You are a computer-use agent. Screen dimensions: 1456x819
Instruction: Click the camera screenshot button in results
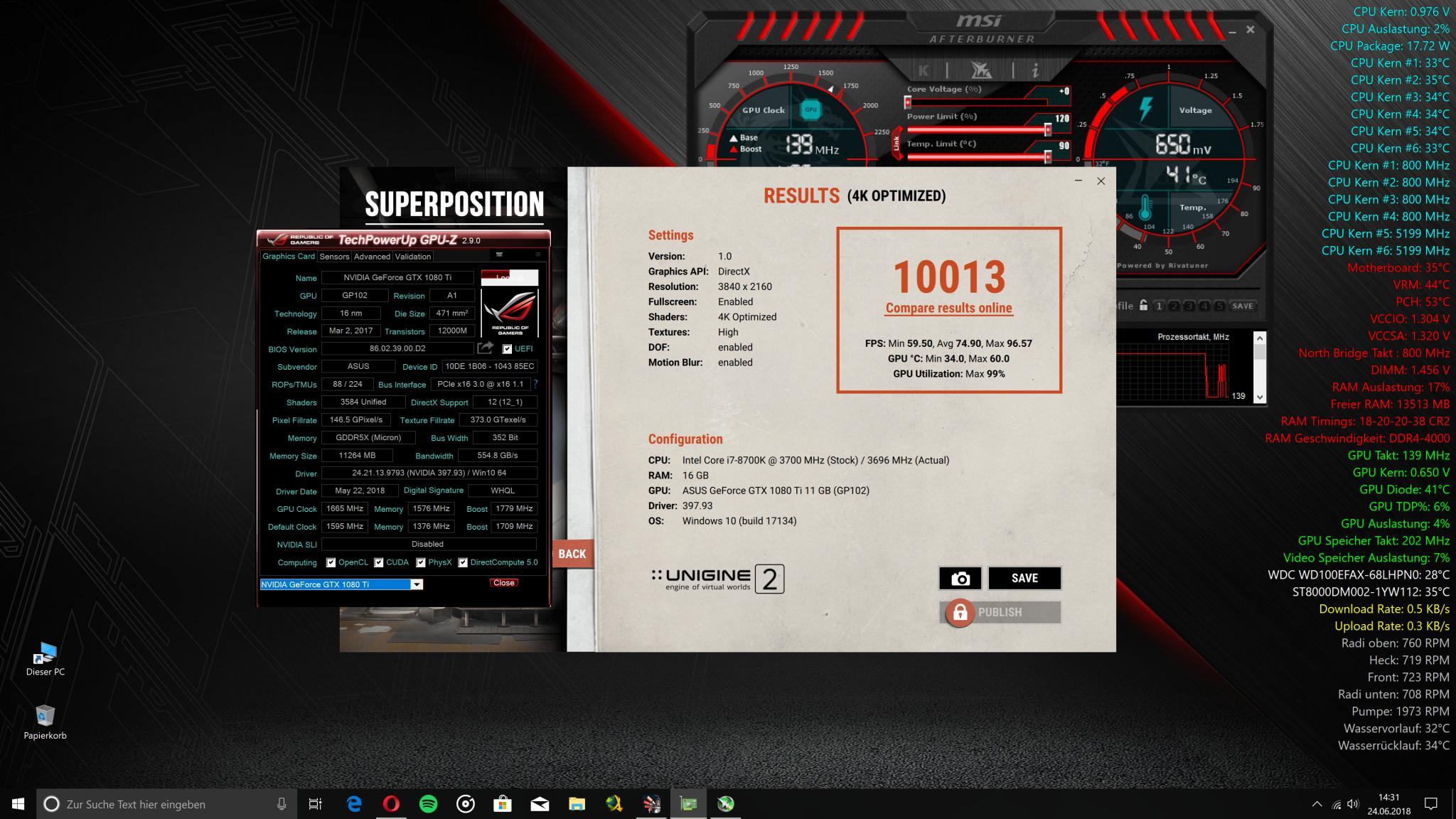pyautogui.click(x=960, y=578)
